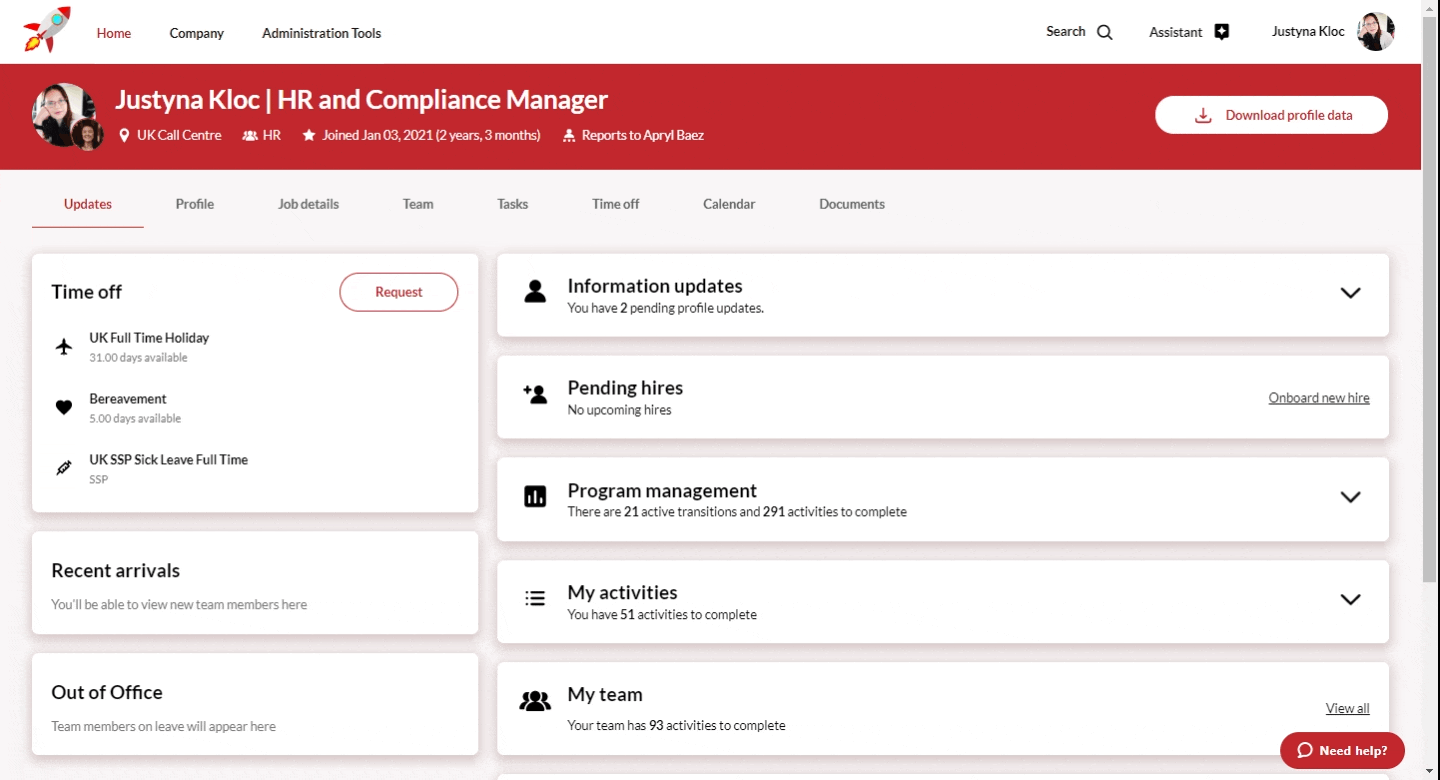This screenshot has width=1440, height=780.
Task: Open the Administration Tools menu
Action: [321, 33]
